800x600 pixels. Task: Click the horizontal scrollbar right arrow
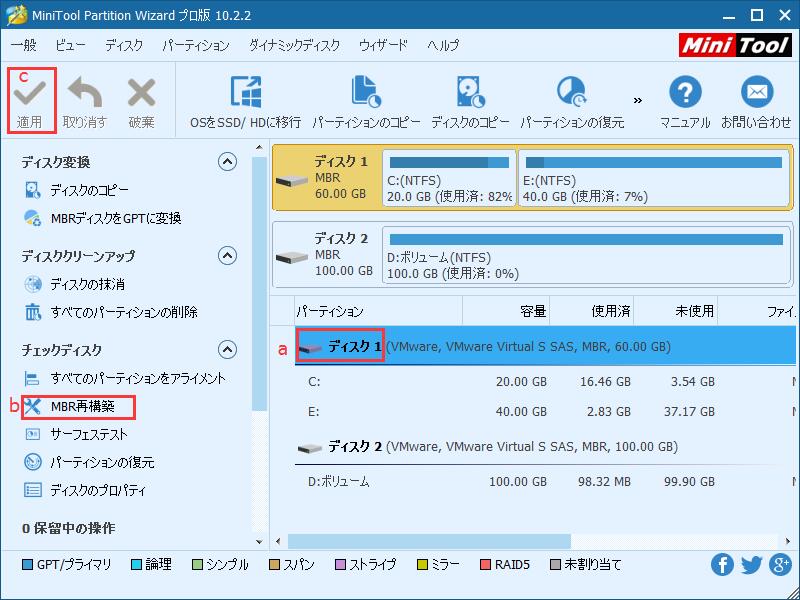788,541
